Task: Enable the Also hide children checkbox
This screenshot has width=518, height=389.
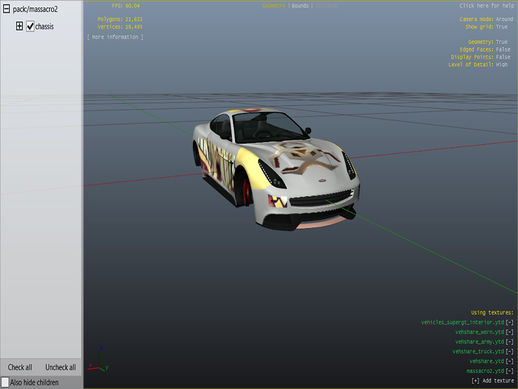Action: click(5, 382)
